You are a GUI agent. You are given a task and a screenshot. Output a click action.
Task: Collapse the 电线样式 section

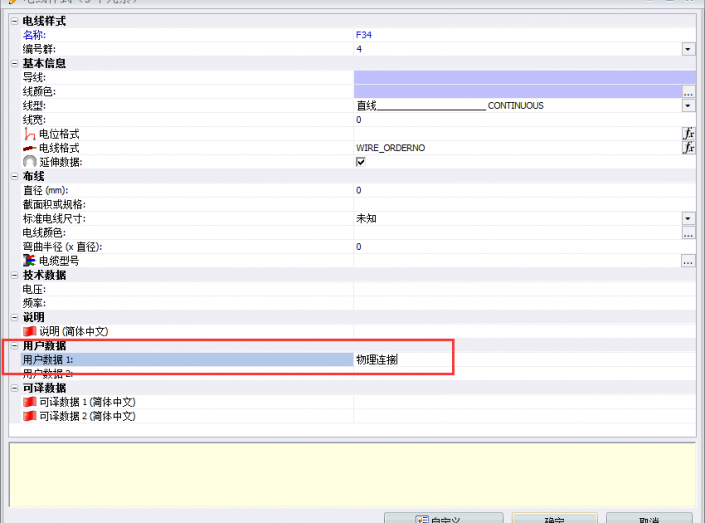tap(14, 21)
